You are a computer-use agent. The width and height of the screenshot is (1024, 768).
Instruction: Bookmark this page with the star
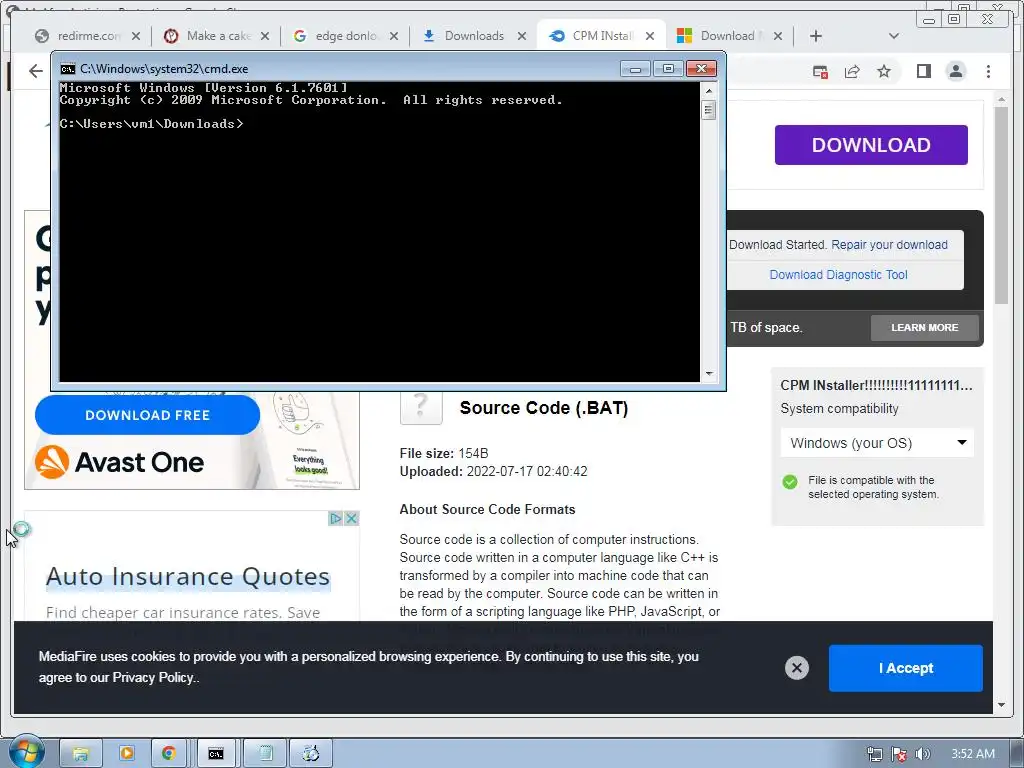tap(884, 71)
